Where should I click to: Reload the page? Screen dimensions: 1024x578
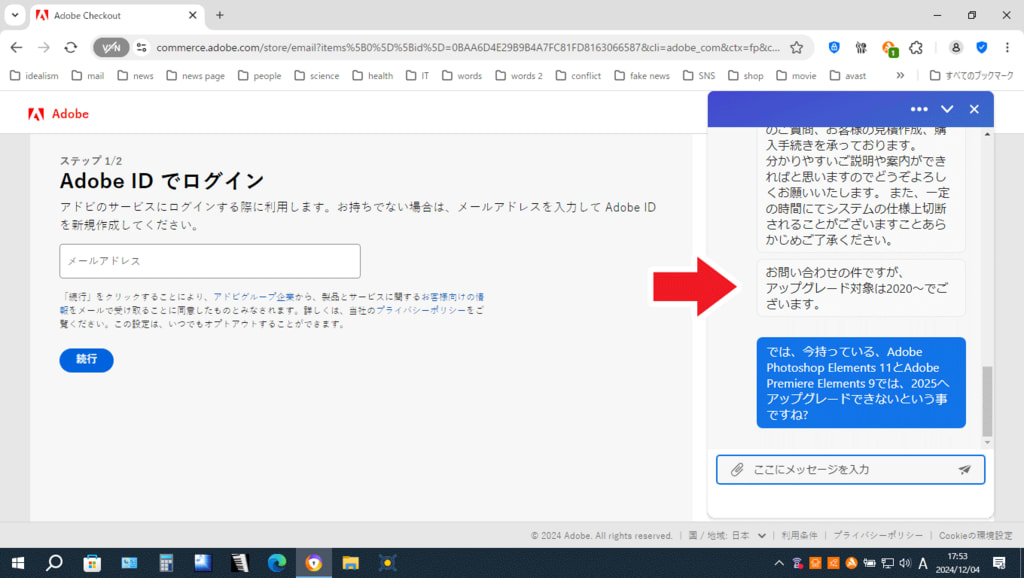coord(71,47)
